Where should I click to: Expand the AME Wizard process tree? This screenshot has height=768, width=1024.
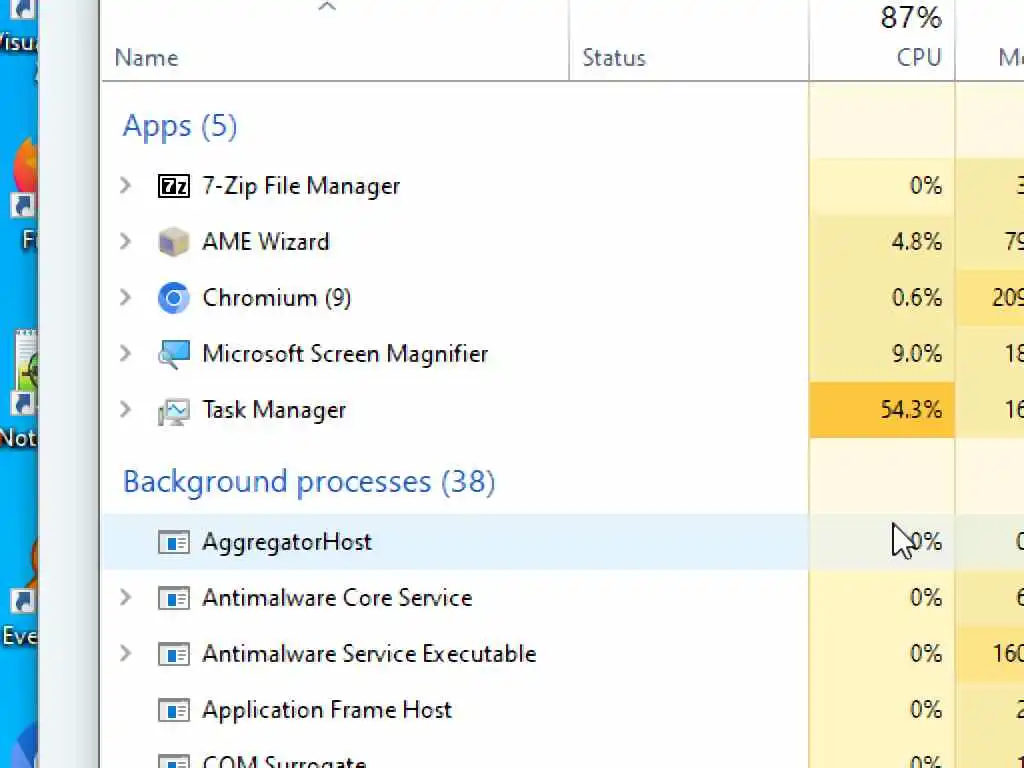coord(125,242)
